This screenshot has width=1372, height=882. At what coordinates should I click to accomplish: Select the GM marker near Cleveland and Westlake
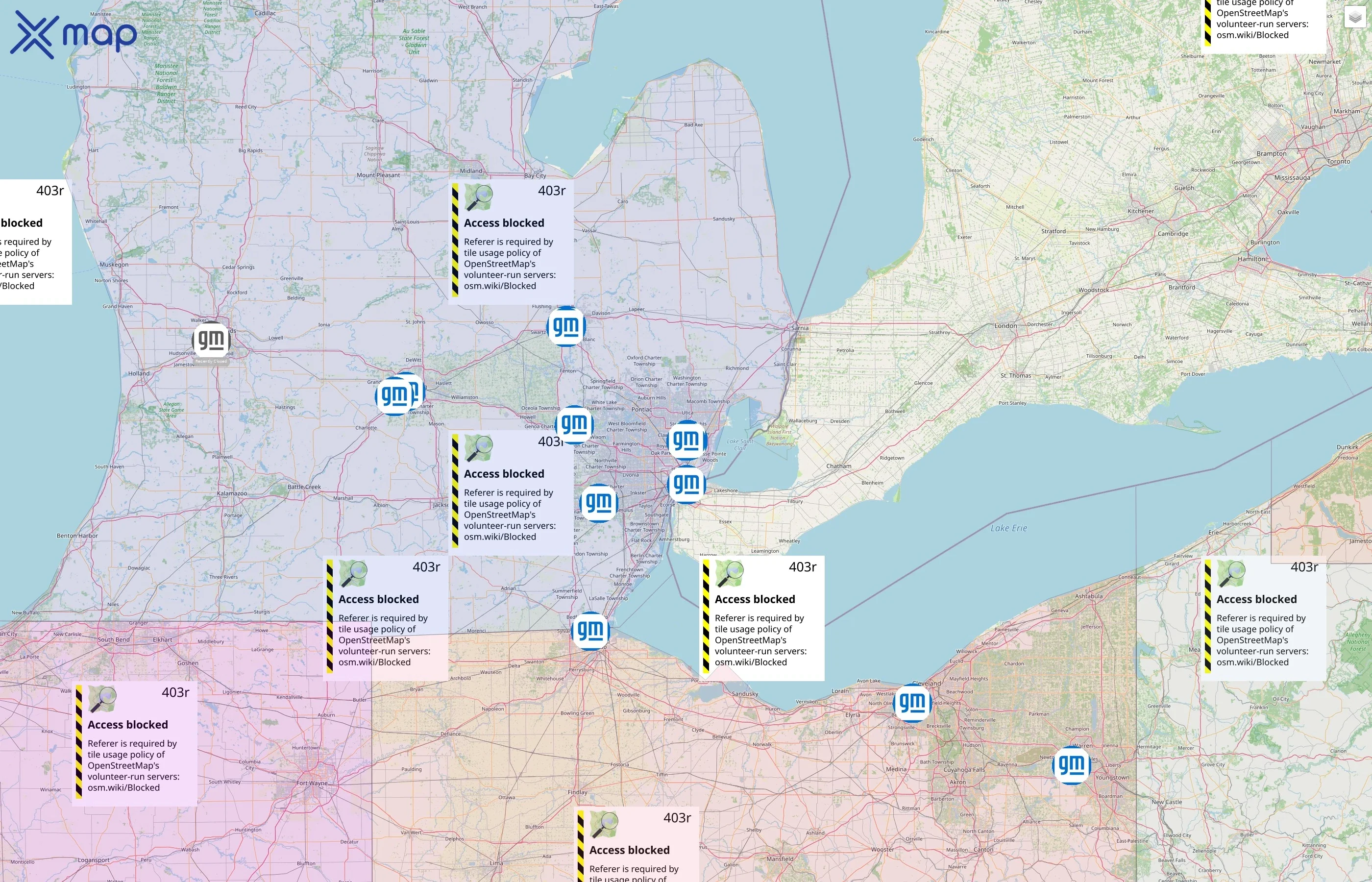pos(912,702)
